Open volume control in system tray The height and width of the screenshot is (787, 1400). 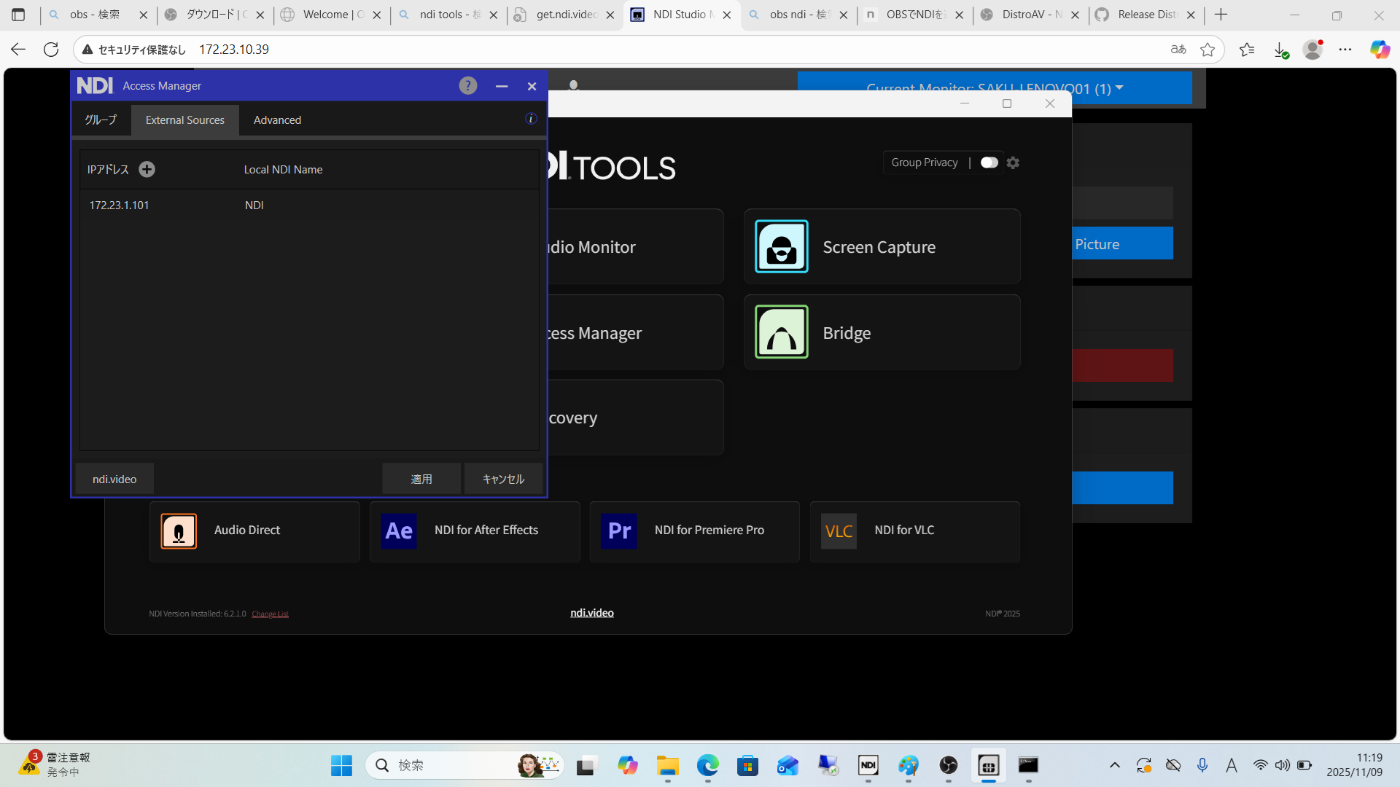click(1282, 765)
